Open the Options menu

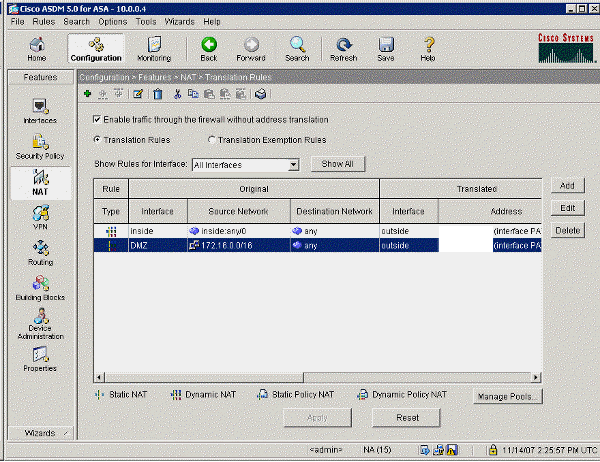(x=112, y=22)
